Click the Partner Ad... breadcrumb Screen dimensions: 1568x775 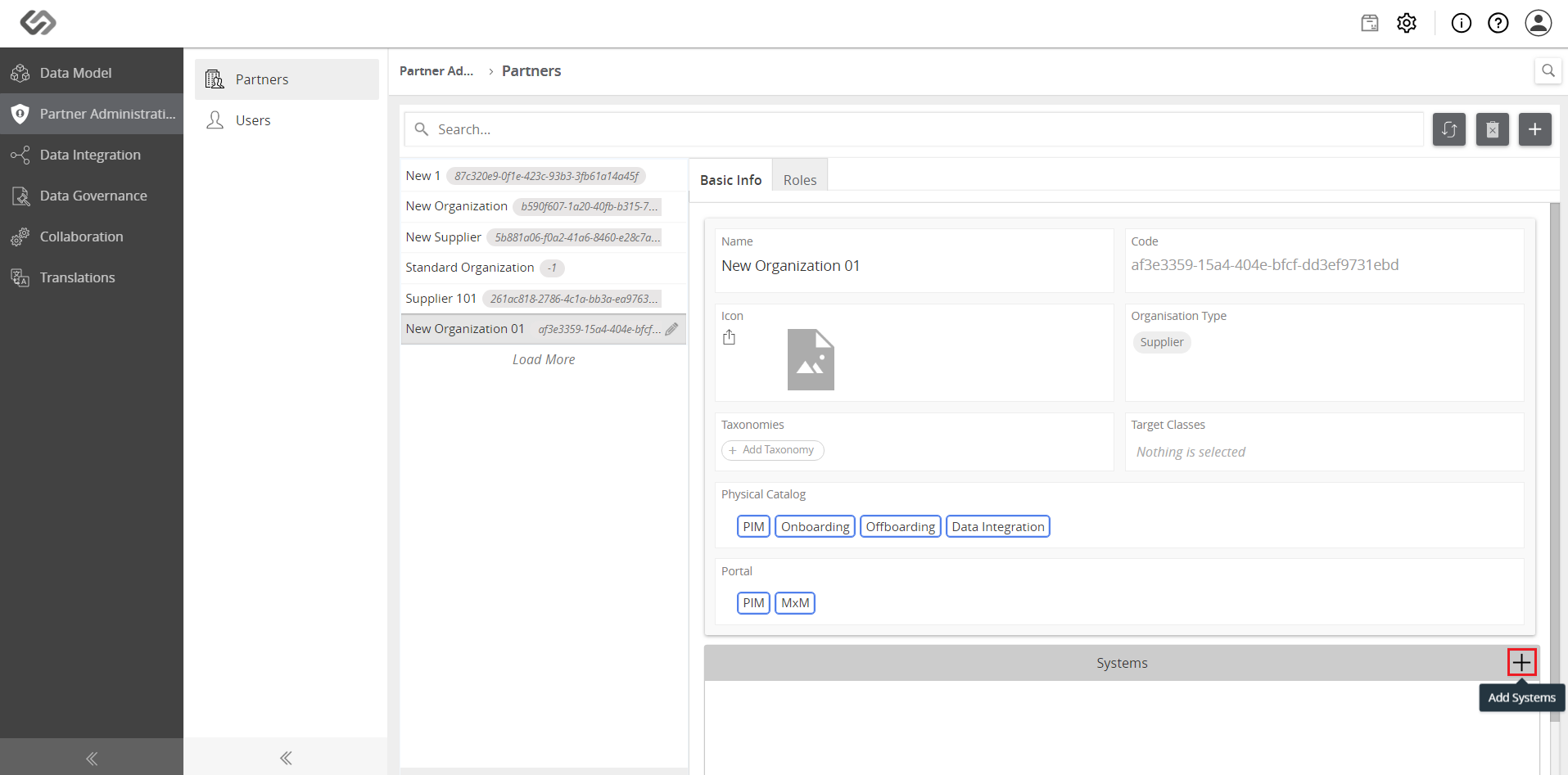coord(436,71)
